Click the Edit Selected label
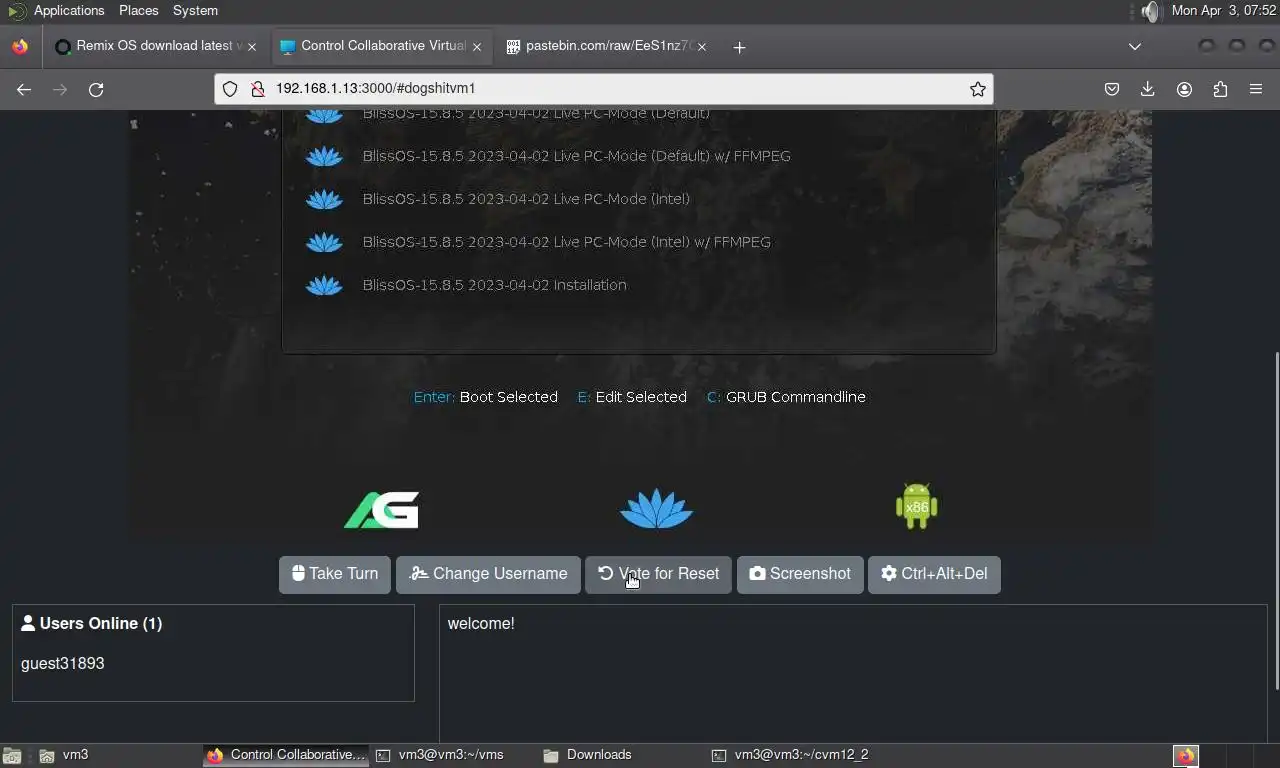Viewport: 1280px width, 768px height. pyautogui.click(x=641, y=397)
